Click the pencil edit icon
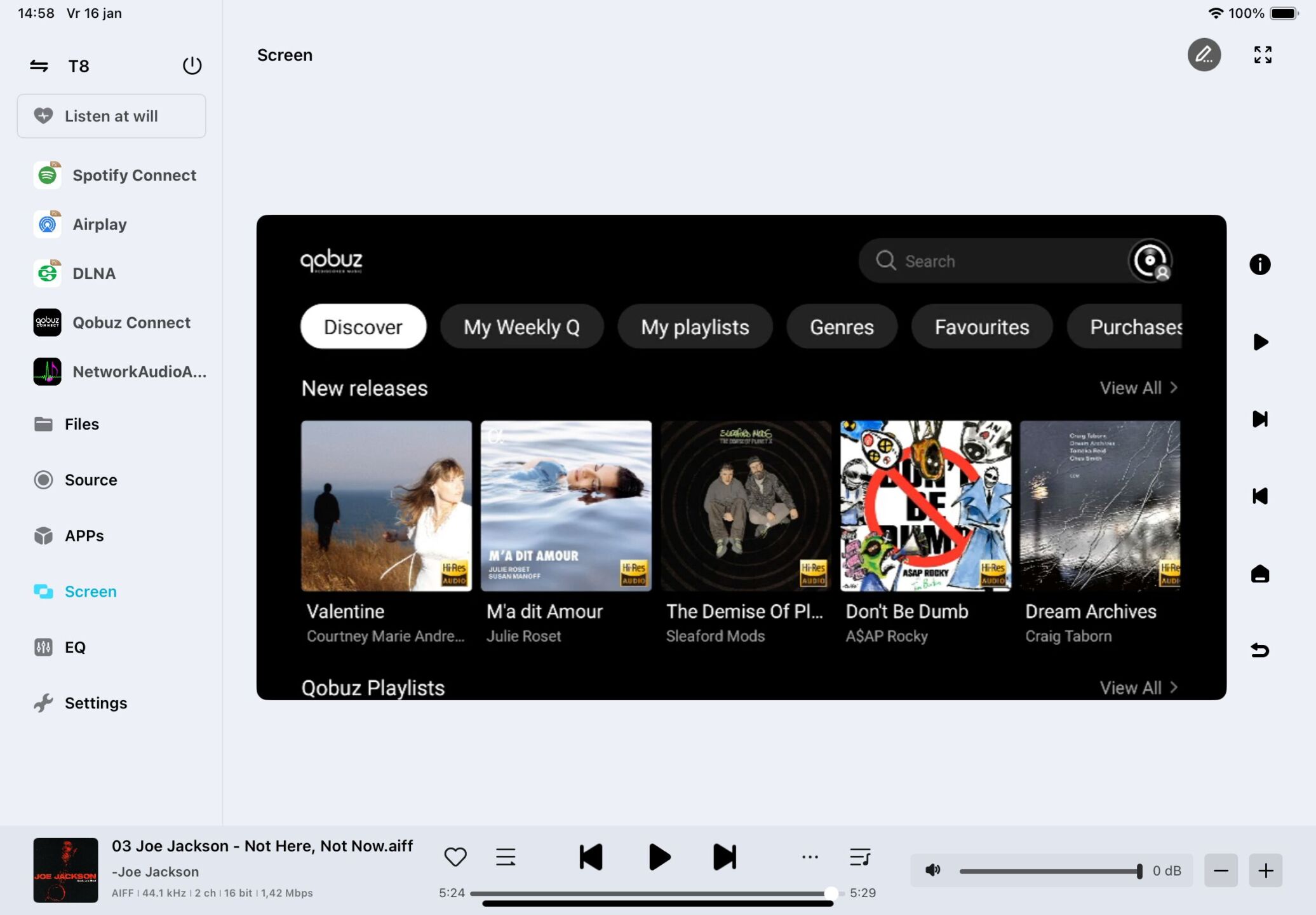Image resolution: width=1316 pixels, height=915 pixels. point(1204,55)
